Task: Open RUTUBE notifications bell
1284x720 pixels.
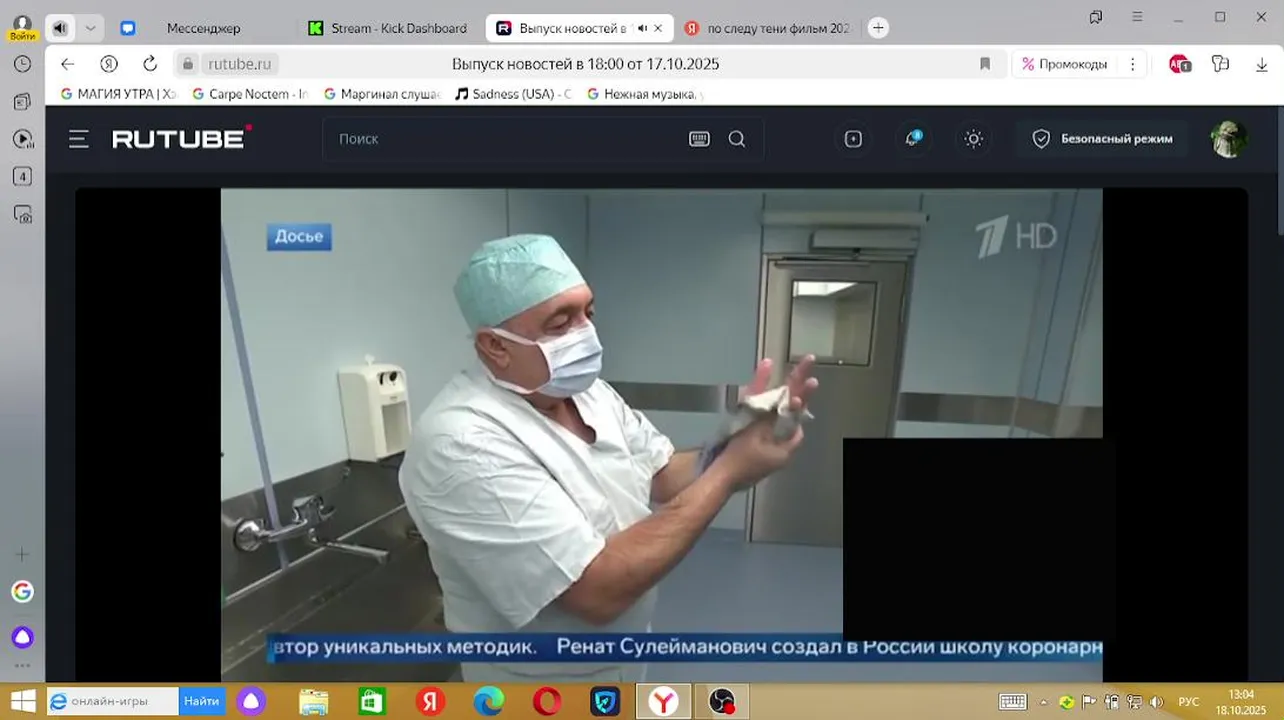Action: (912, 138)
